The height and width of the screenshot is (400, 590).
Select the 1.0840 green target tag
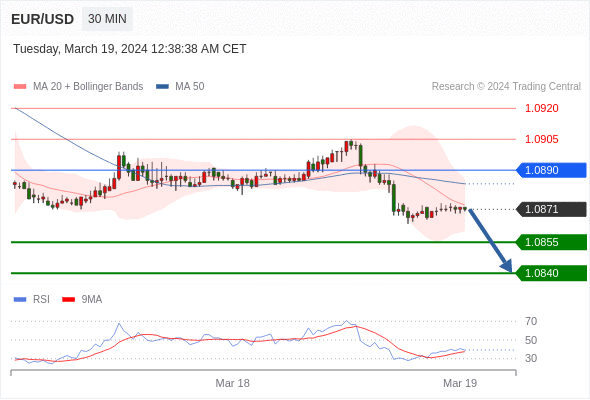551,273
